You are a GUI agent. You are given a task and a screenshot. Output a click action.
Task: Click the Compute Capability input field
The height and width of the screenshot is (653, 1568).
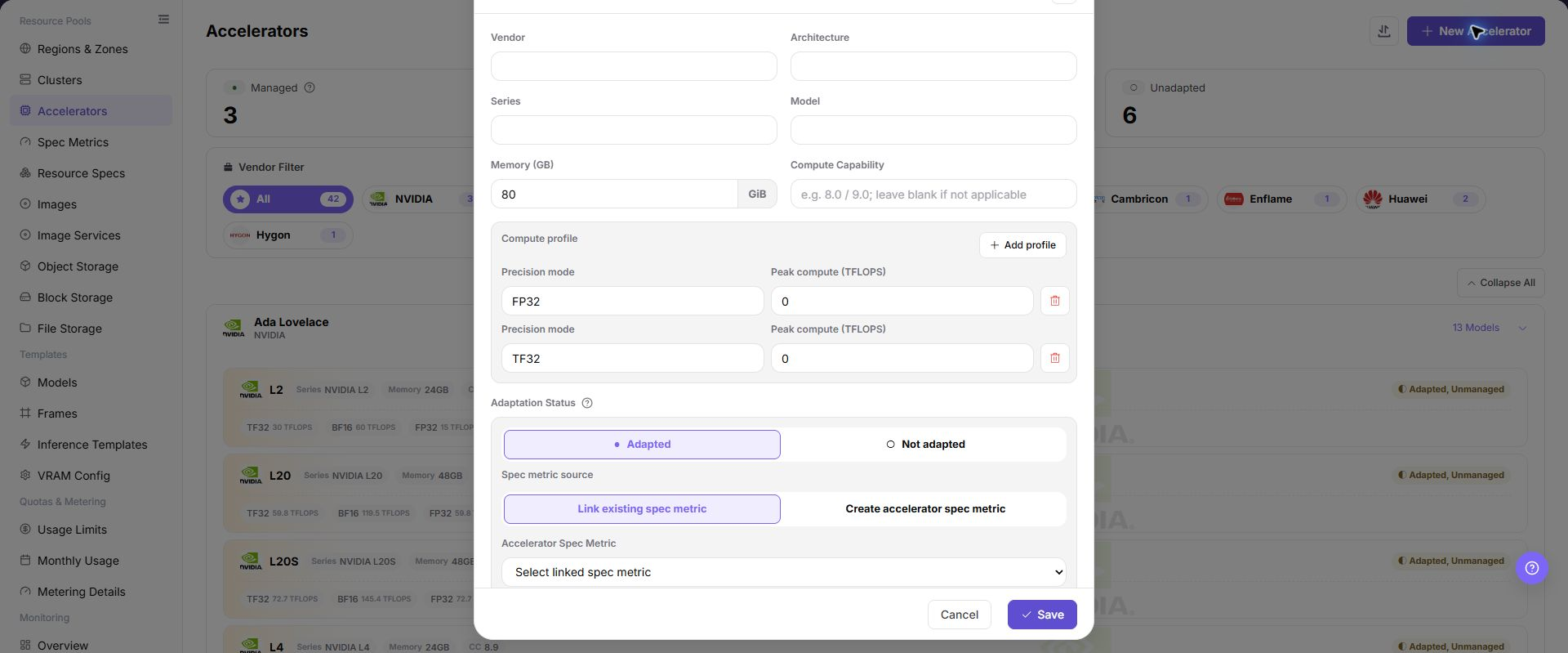coord(933,195)
